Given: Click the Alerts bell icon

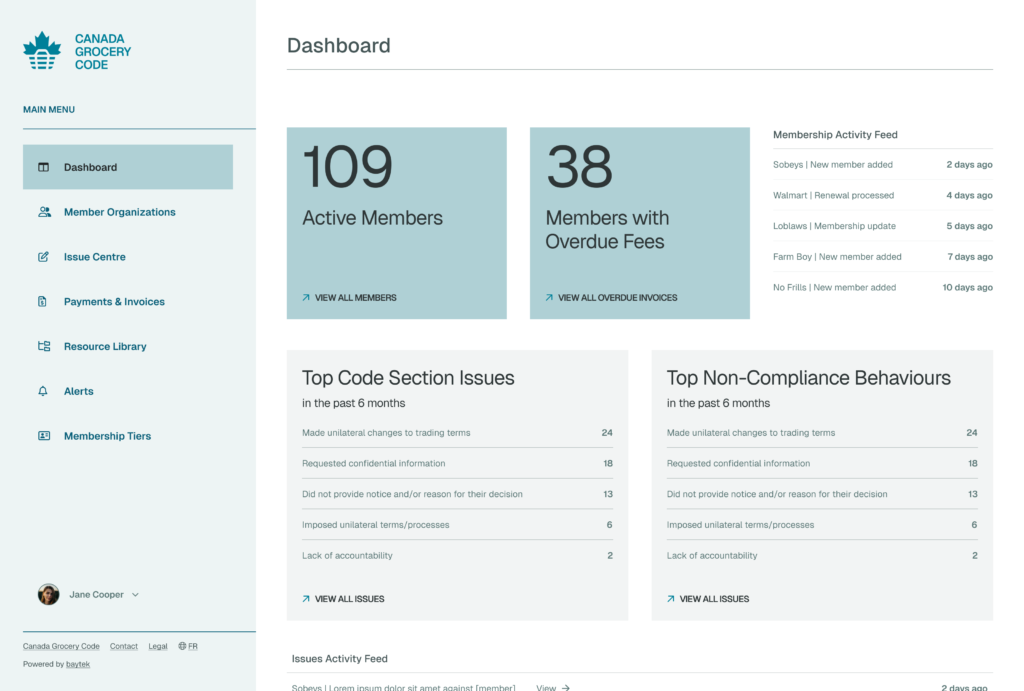Looking at the screenshot, I should click(x=43, y=391).
